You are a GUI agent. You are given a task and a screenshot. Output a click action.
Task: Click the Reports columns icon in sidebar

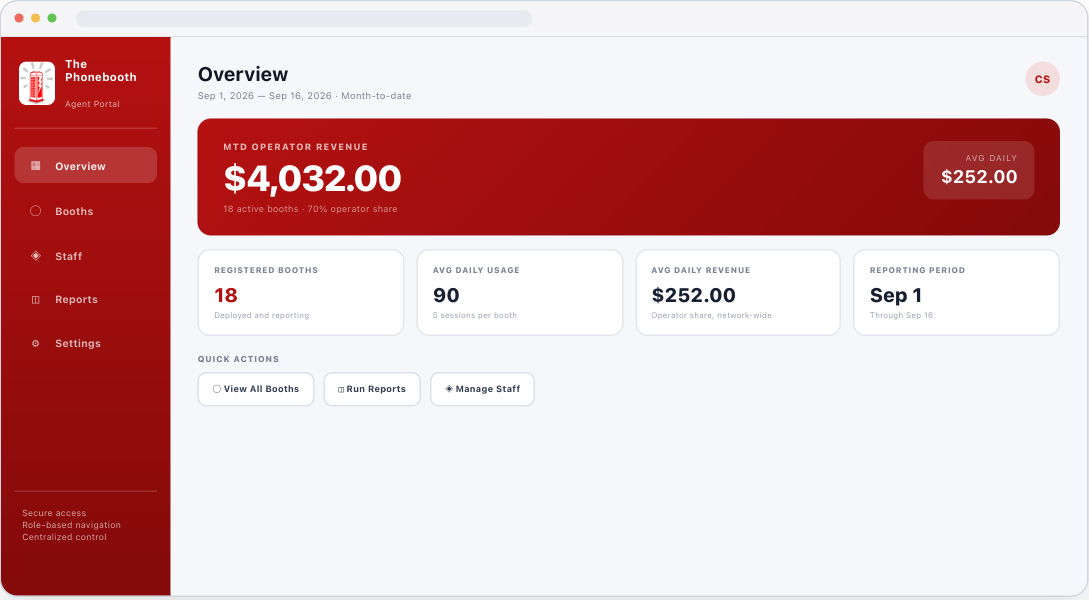pos(35,300)
